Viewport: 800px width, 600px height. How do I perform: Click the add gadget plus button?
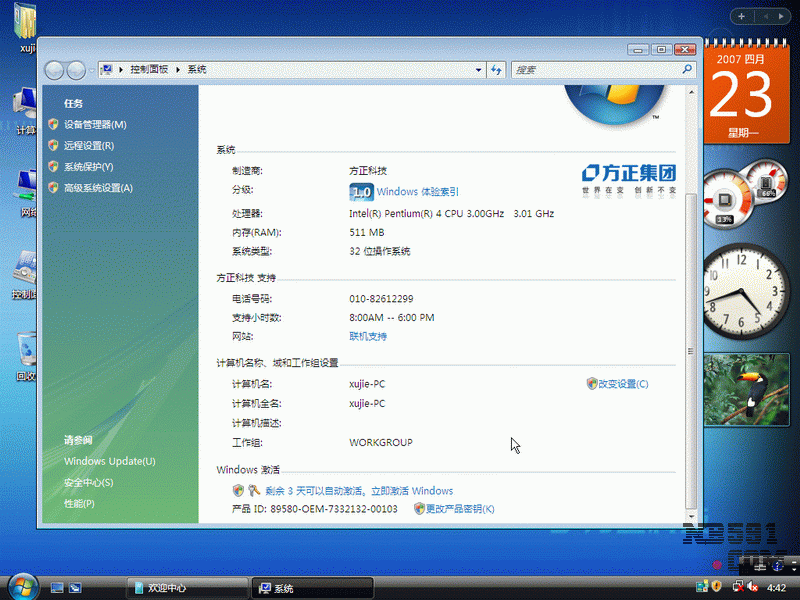(x=742, y=16)
